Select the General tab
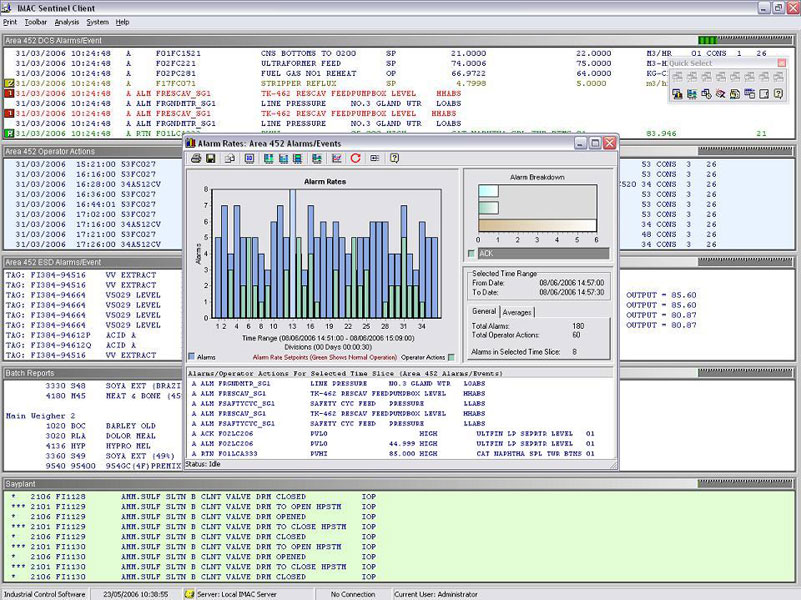The width and height of the screenshot is (801, 600). (x=483, y=312)
